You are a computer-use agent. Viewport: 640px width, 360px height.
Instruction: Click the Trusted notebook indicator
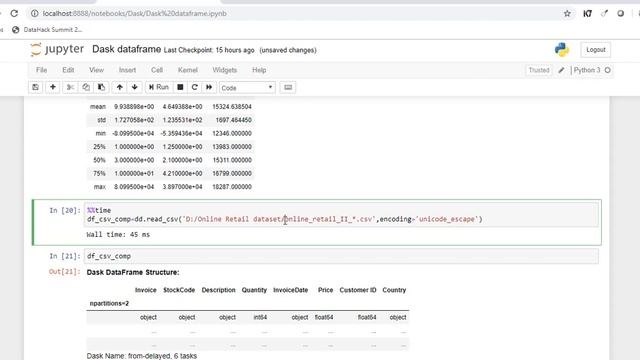click(539, 70)
